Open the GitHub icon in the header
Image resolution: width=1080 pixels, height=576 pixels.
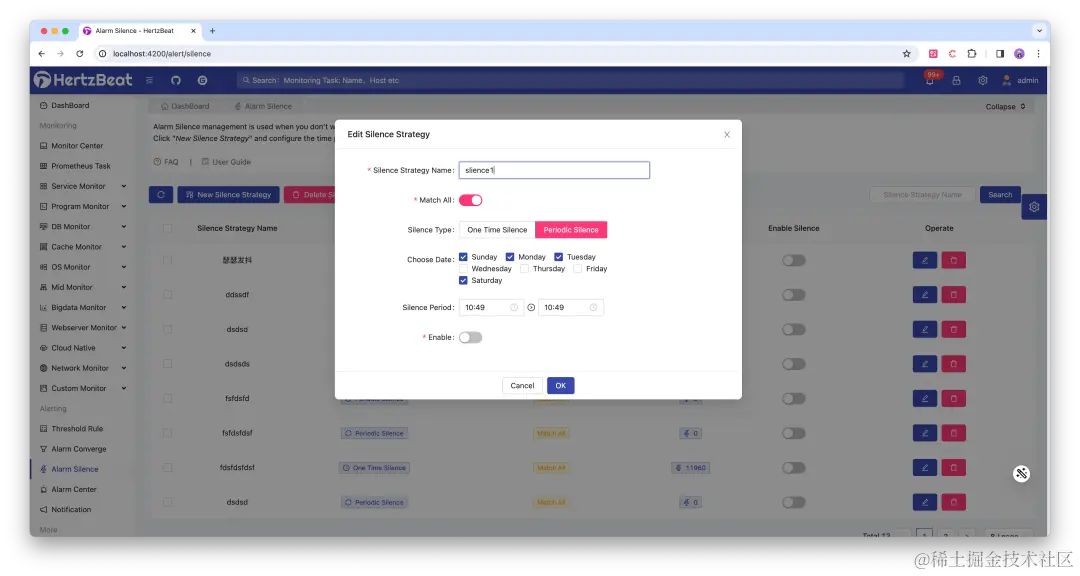176,81
